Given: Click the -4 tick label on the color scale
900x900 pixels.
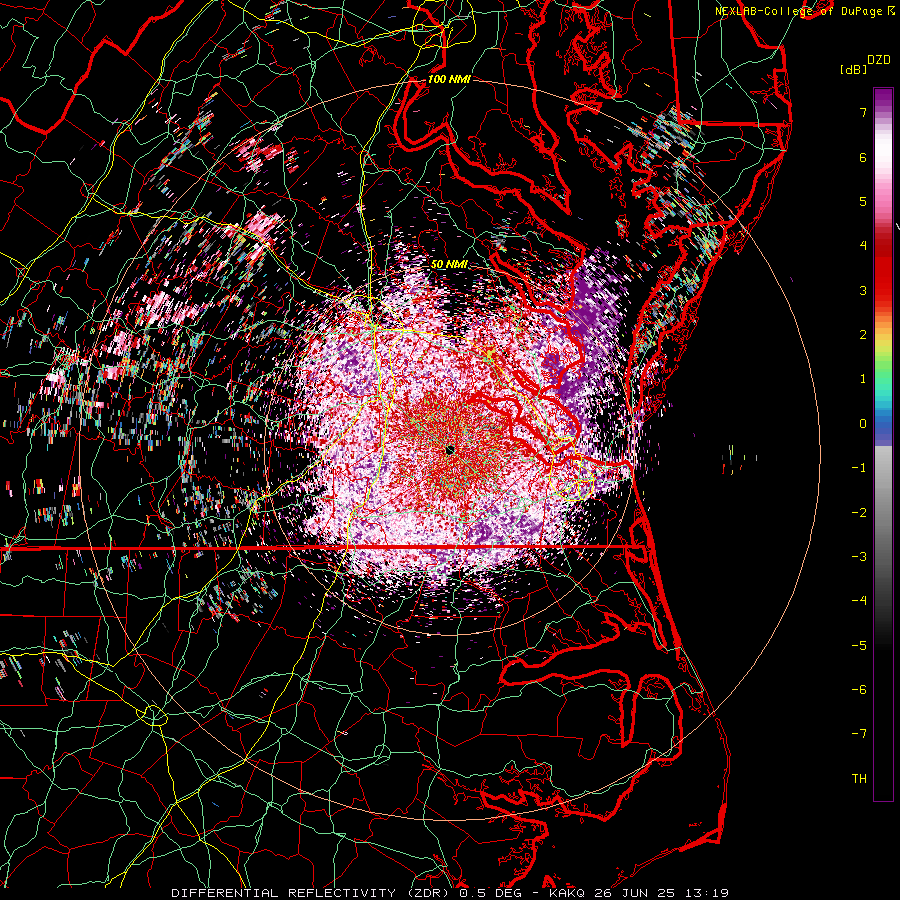Looking at the screenshot, I should 859,601.
